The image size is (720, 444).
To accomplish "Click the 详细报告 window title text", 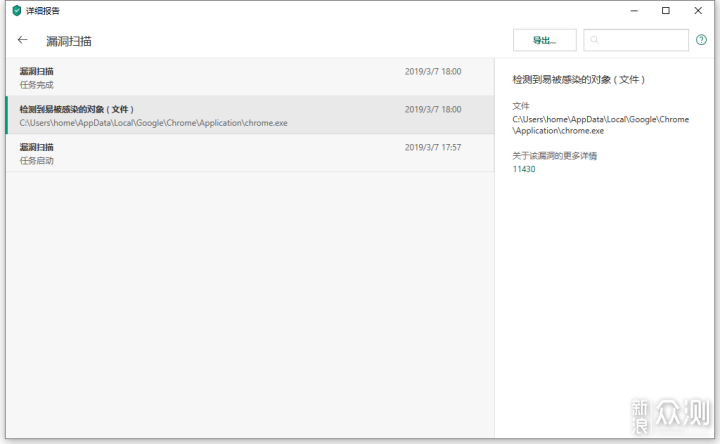I will tap(42, 11).
